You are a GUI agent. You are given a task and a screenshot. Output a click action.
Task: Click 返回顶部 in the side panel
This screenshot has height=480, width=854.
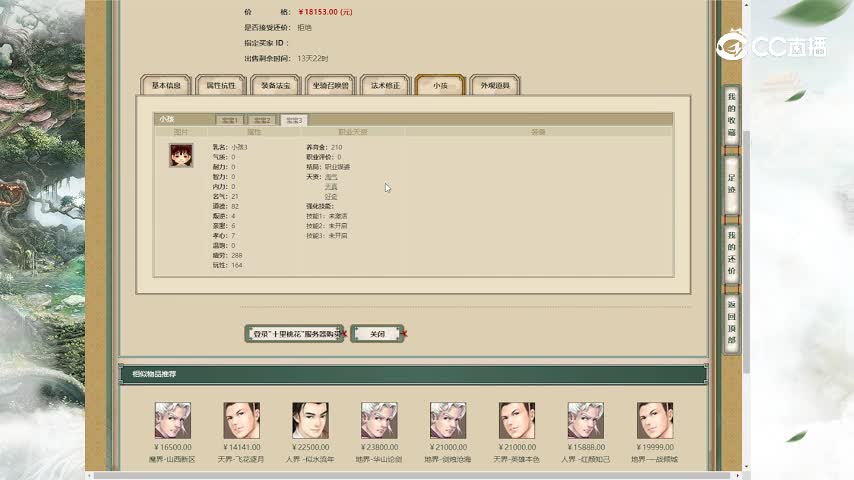pyautogui.click(x=731, y=322)
